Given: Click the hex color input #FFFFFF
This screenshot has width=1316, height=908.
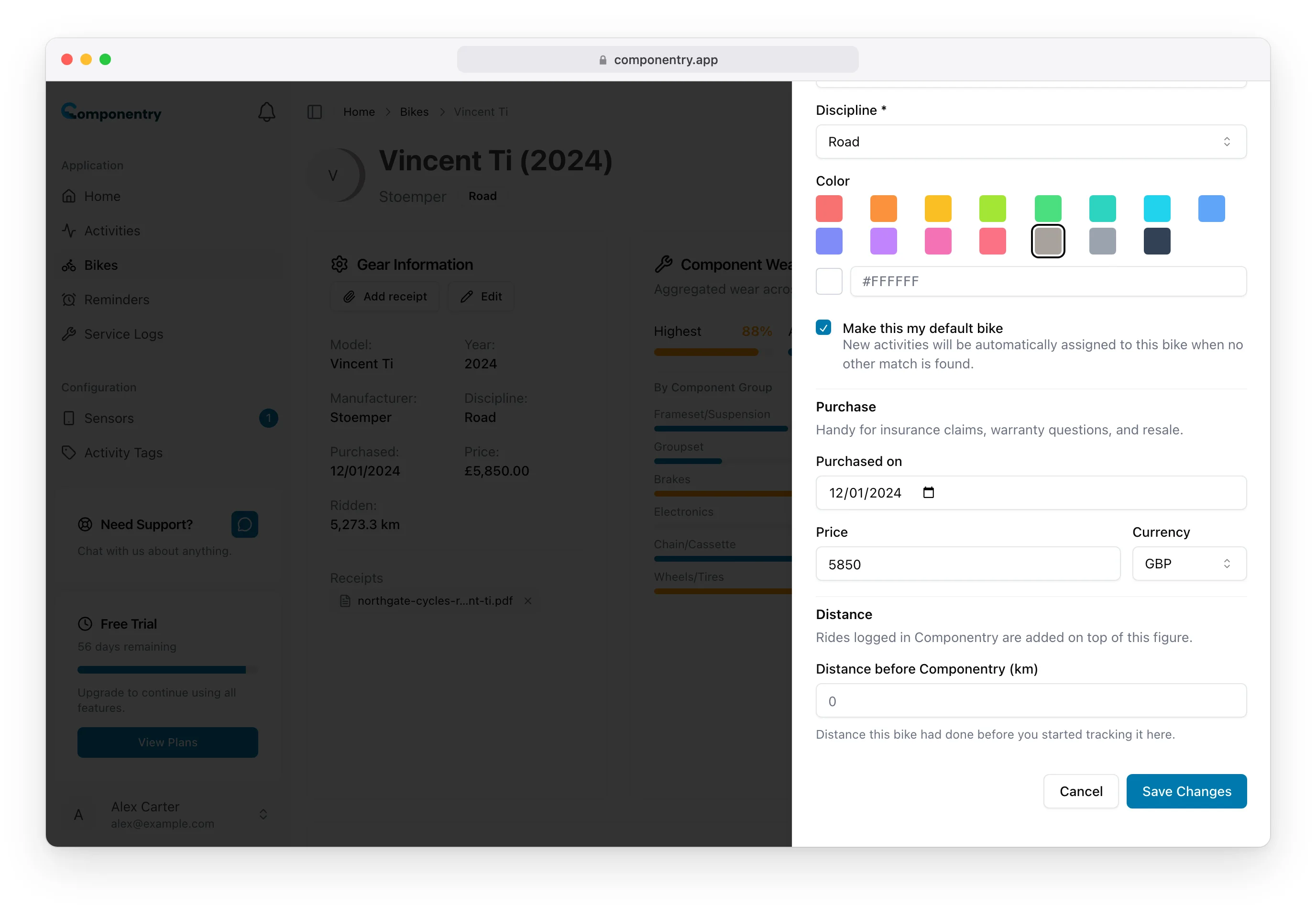Looking at the screenshot, I should point(1048,281).
